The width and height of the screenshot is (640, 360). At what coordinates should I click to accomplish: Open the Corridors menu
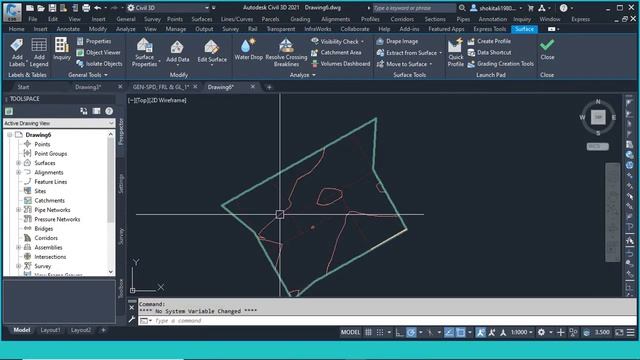[x=402, y=19]
